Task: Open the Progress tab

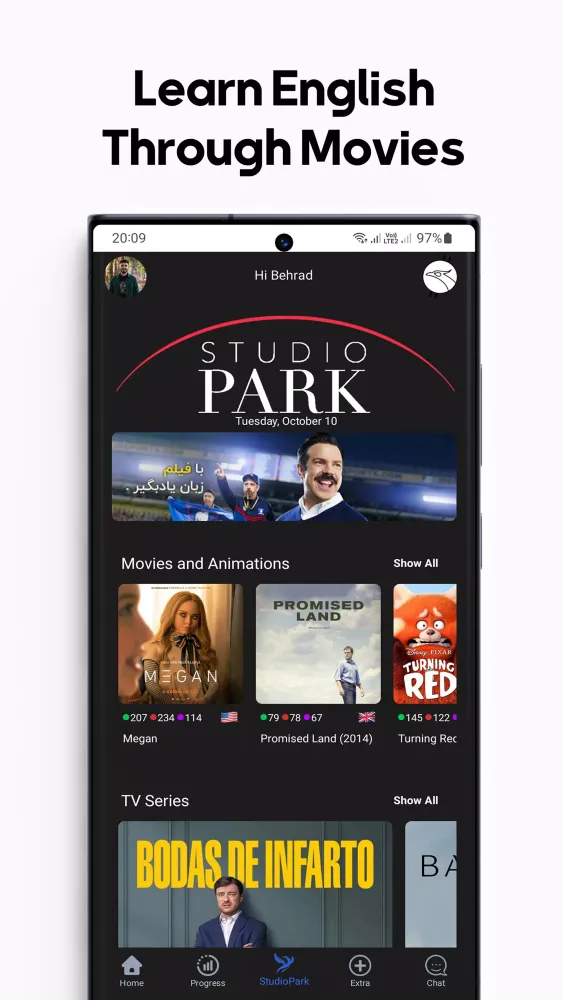Action: pos(208,971)
